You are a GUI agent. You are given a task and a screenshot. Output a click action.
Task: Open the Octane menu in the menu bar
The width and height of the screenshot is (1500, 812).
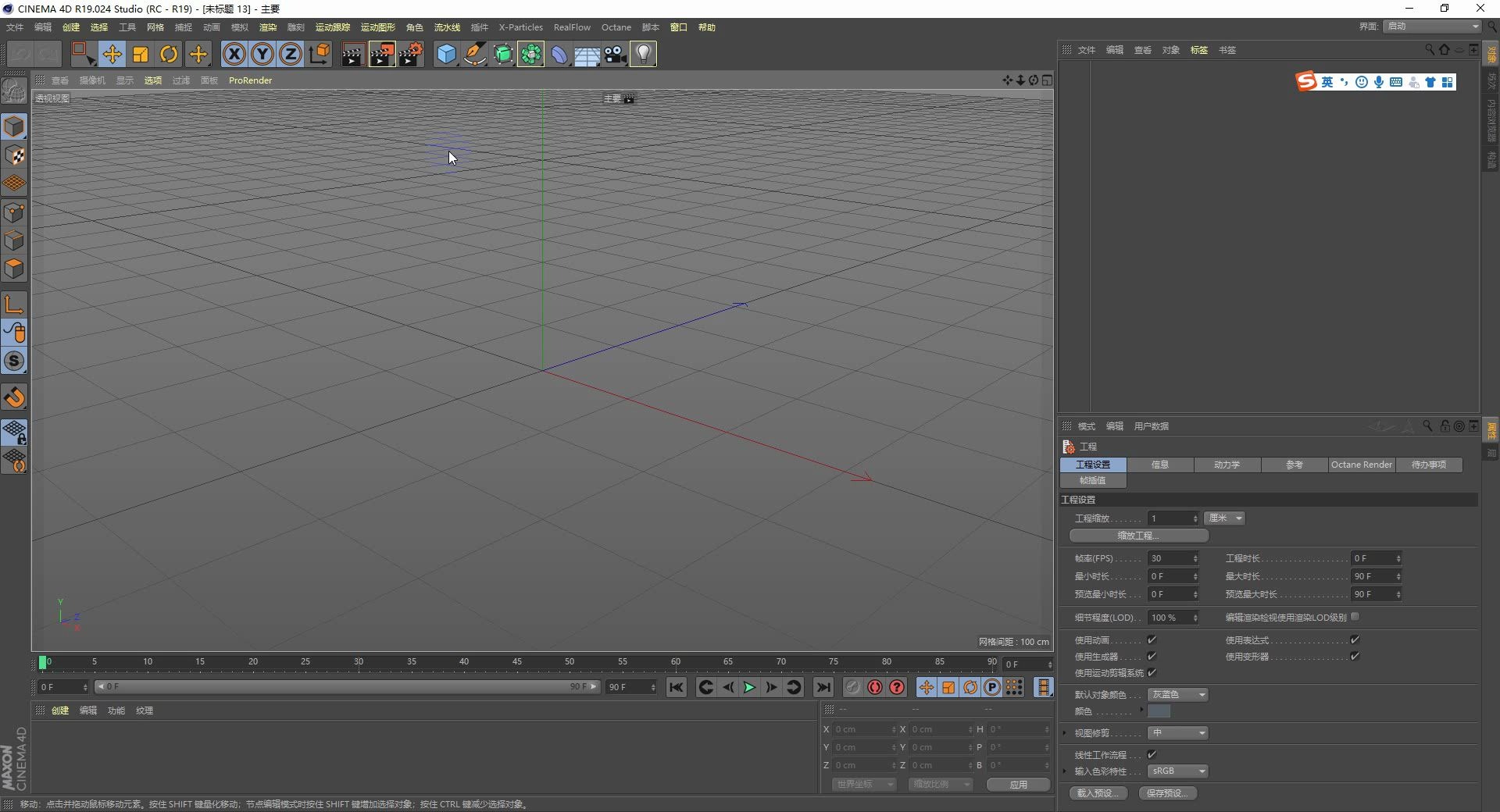pyautogui.click(x=616, y=27)
